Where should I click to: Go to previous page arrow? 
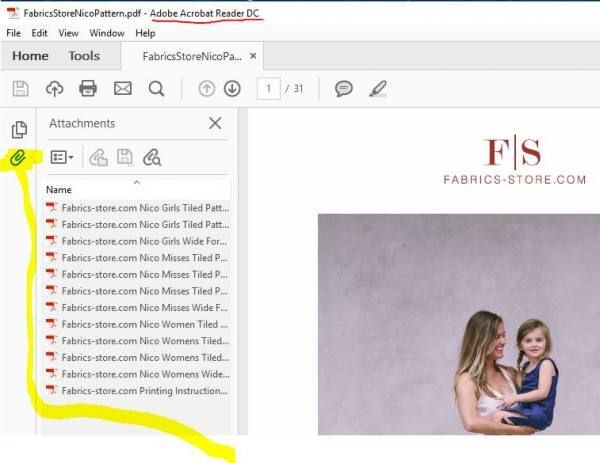(207, 88)
